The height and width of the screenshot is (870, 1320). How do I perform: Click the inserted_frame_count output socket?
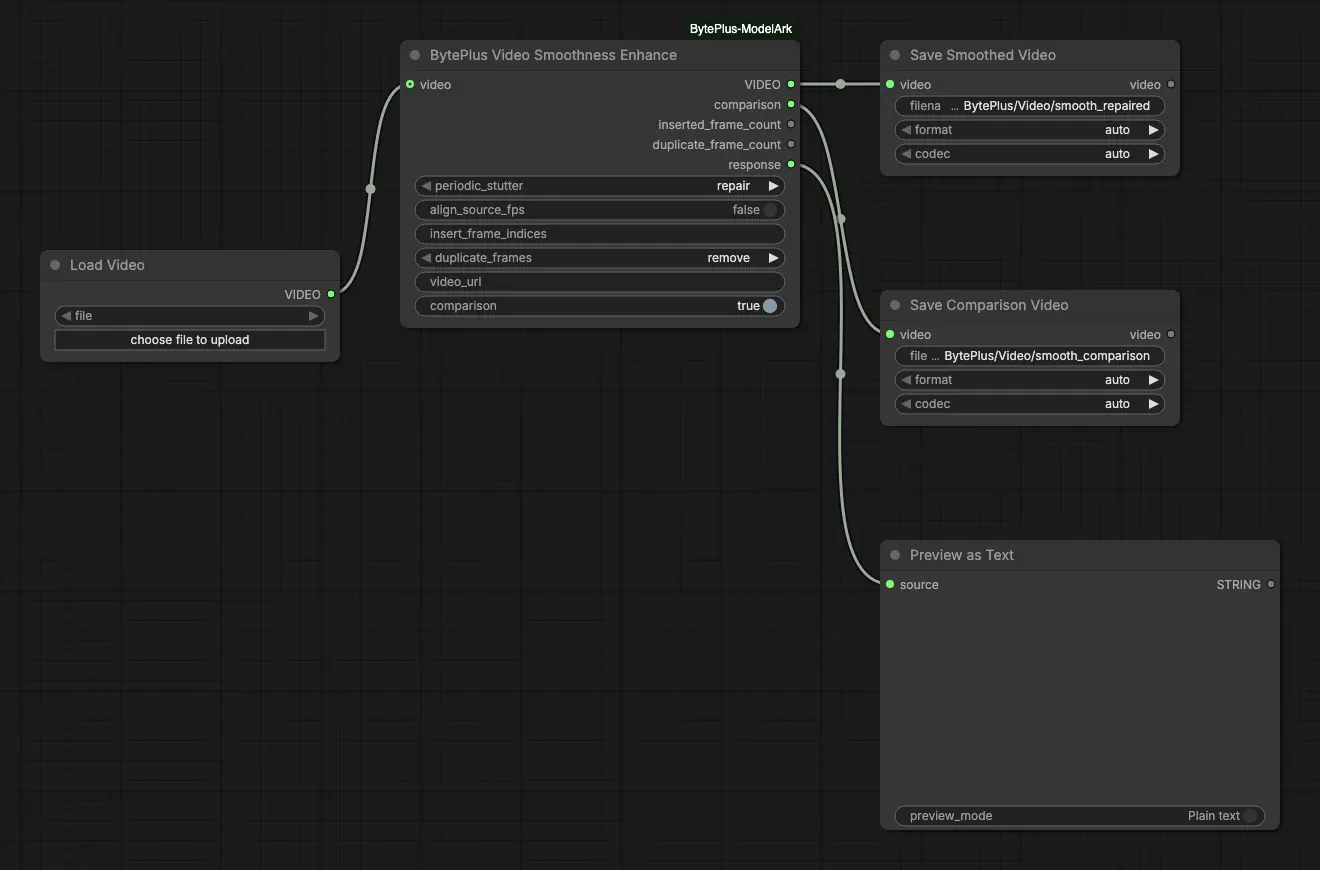tap(791, 124)
